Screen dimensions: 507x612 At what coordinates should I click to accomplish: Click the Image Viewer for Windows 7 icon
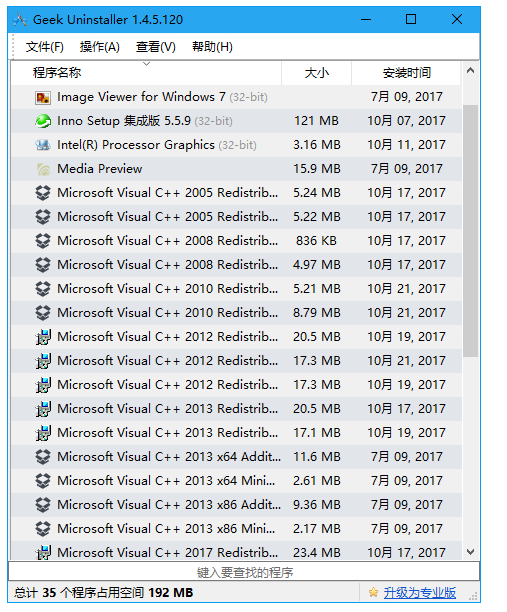pyautogui.click(x=43, y=97)
